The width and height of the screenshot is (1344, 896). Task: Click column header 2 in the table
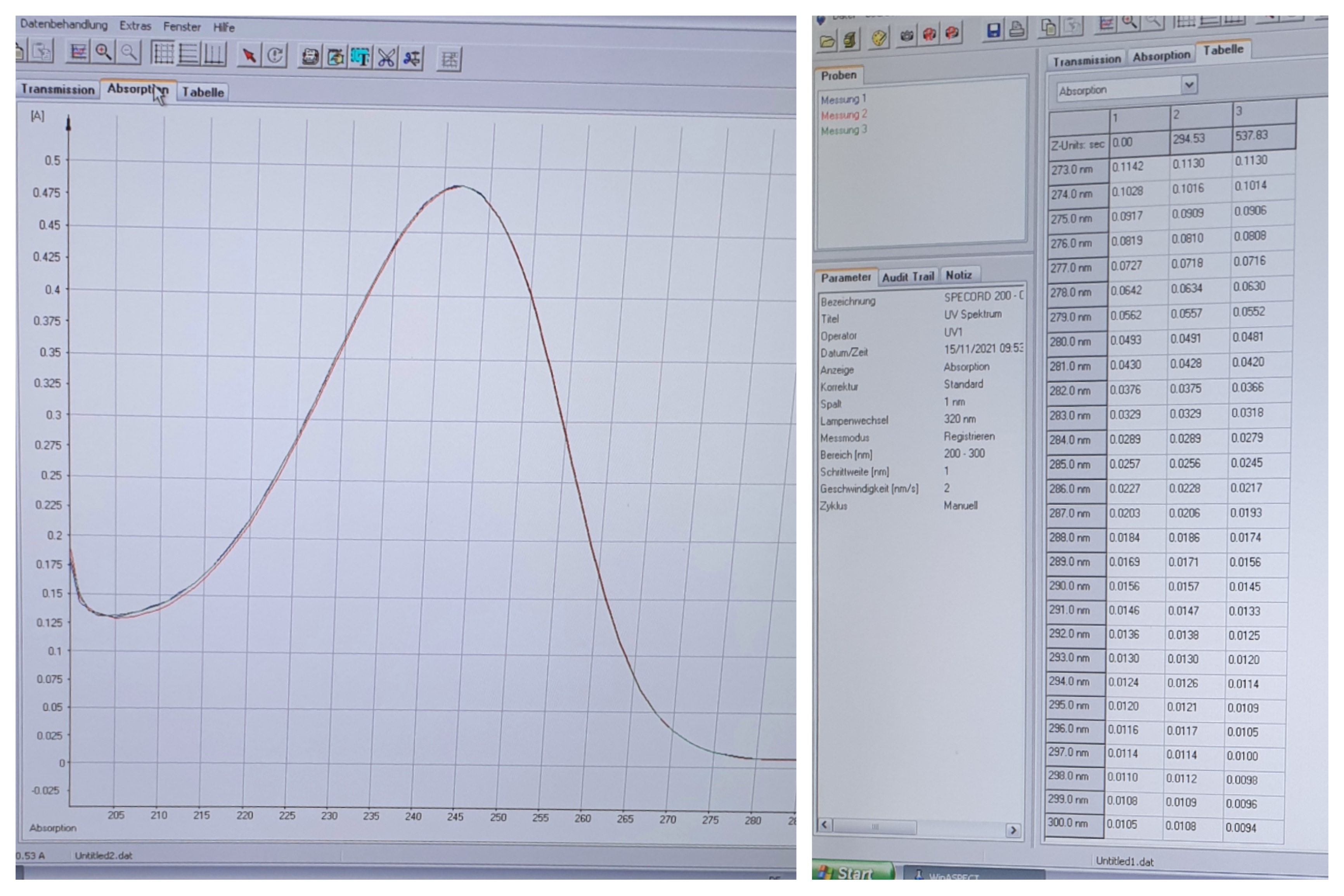[x=1200, y=114]
